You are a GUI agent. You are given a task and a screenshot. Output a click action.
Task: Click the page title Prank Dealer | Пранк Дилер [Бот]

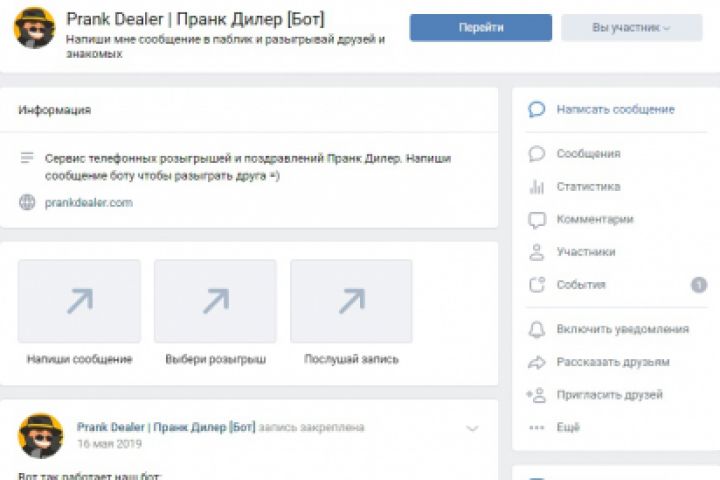(195, 19)
